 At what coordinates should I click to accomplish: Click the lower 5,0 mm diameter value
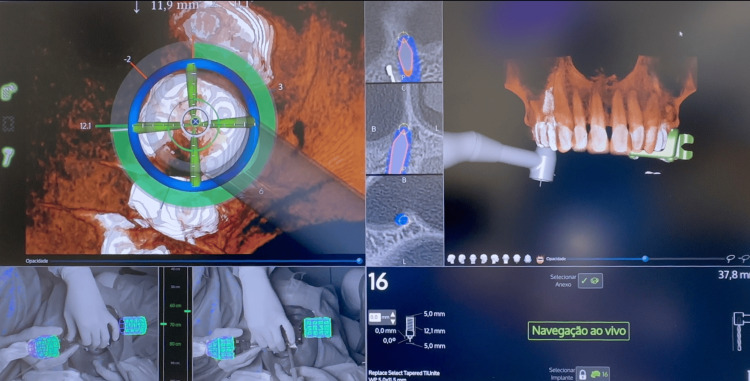434,346
